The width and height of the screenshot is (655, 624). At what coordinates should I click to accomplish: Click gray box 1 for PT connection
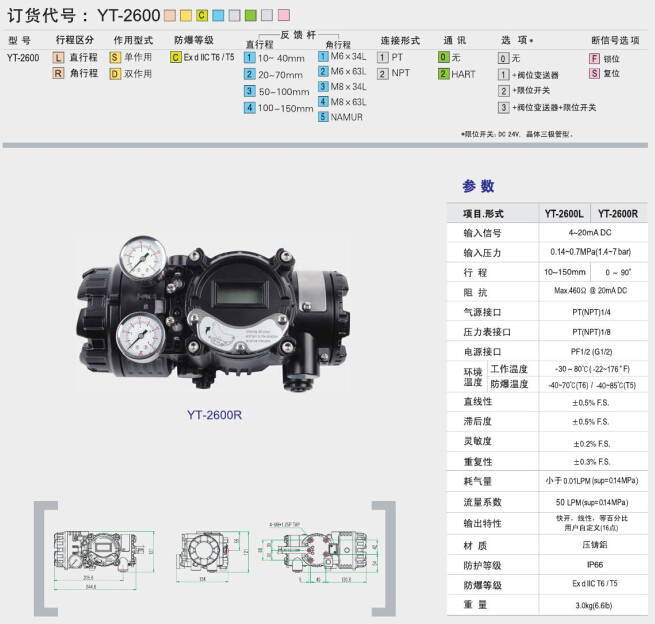(x=382, y=57)
